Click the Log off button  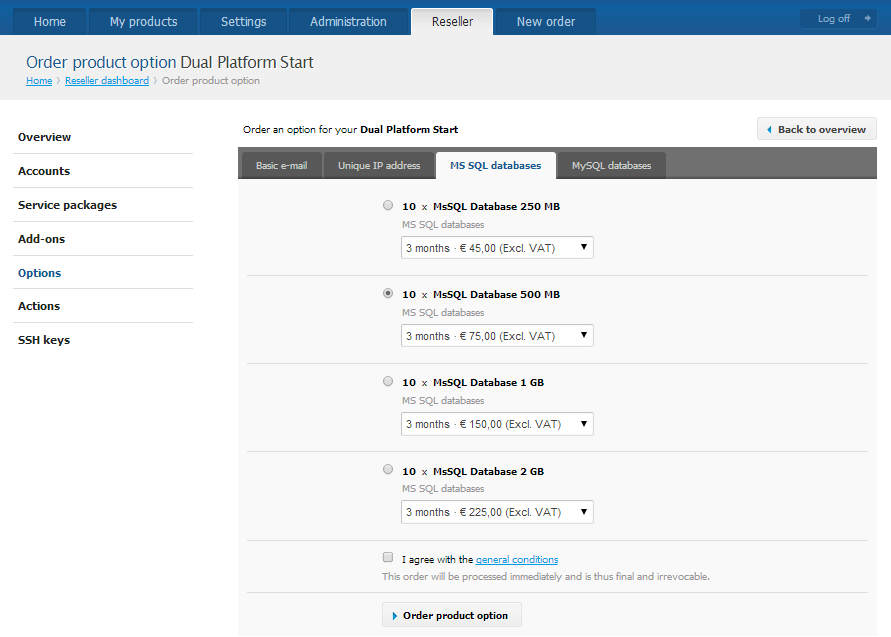[x=838, y=18]
